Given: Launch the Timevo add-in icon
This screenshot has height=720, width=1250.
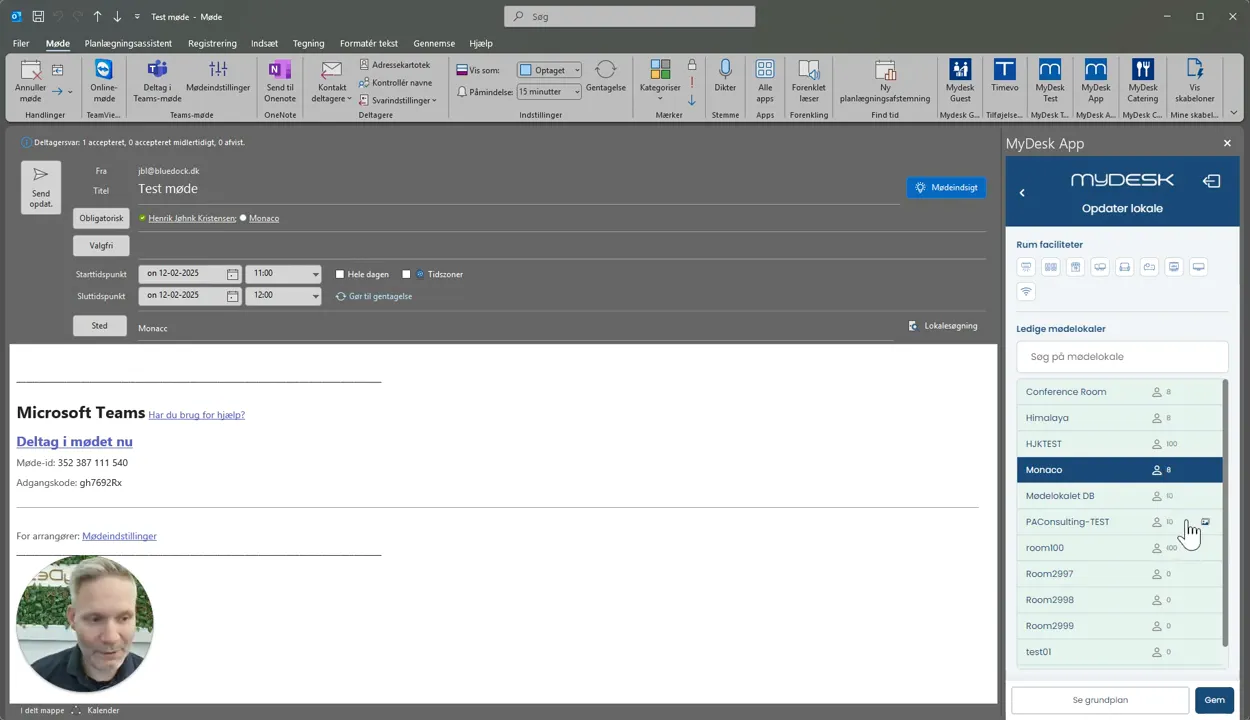Looking at the screenshot, I should click(1004, 81).
